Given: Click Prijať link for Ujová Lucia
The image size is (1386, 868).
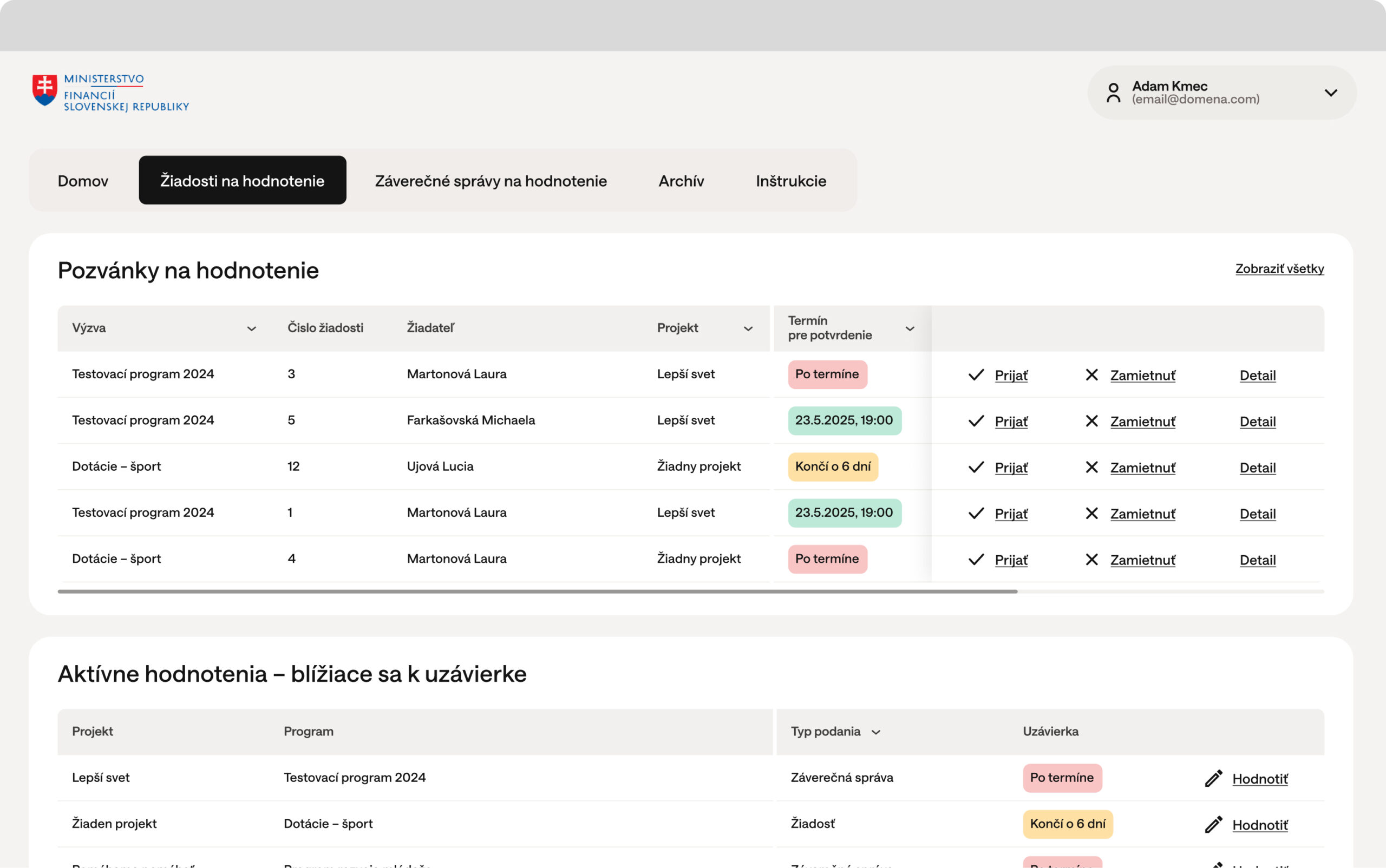Looking at the screenshot, I should (x=1011, y=468).
